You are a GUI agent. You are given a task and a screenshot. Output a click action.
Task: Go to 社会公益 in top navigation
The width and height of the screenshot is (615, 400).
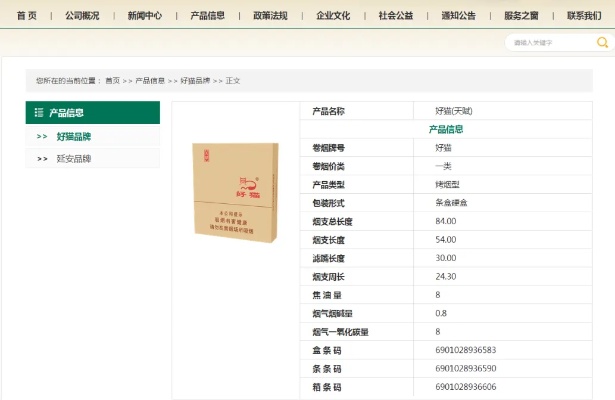pyautogui.click(x=396, y=16)
